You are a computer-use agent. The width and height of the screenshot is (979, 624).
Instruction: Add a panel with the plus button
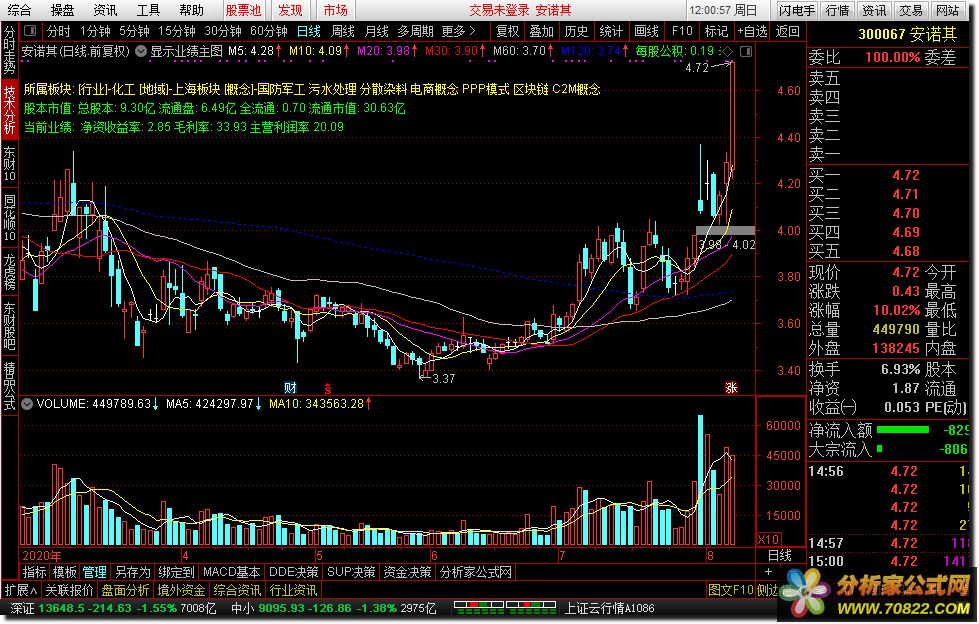point(768,572)
